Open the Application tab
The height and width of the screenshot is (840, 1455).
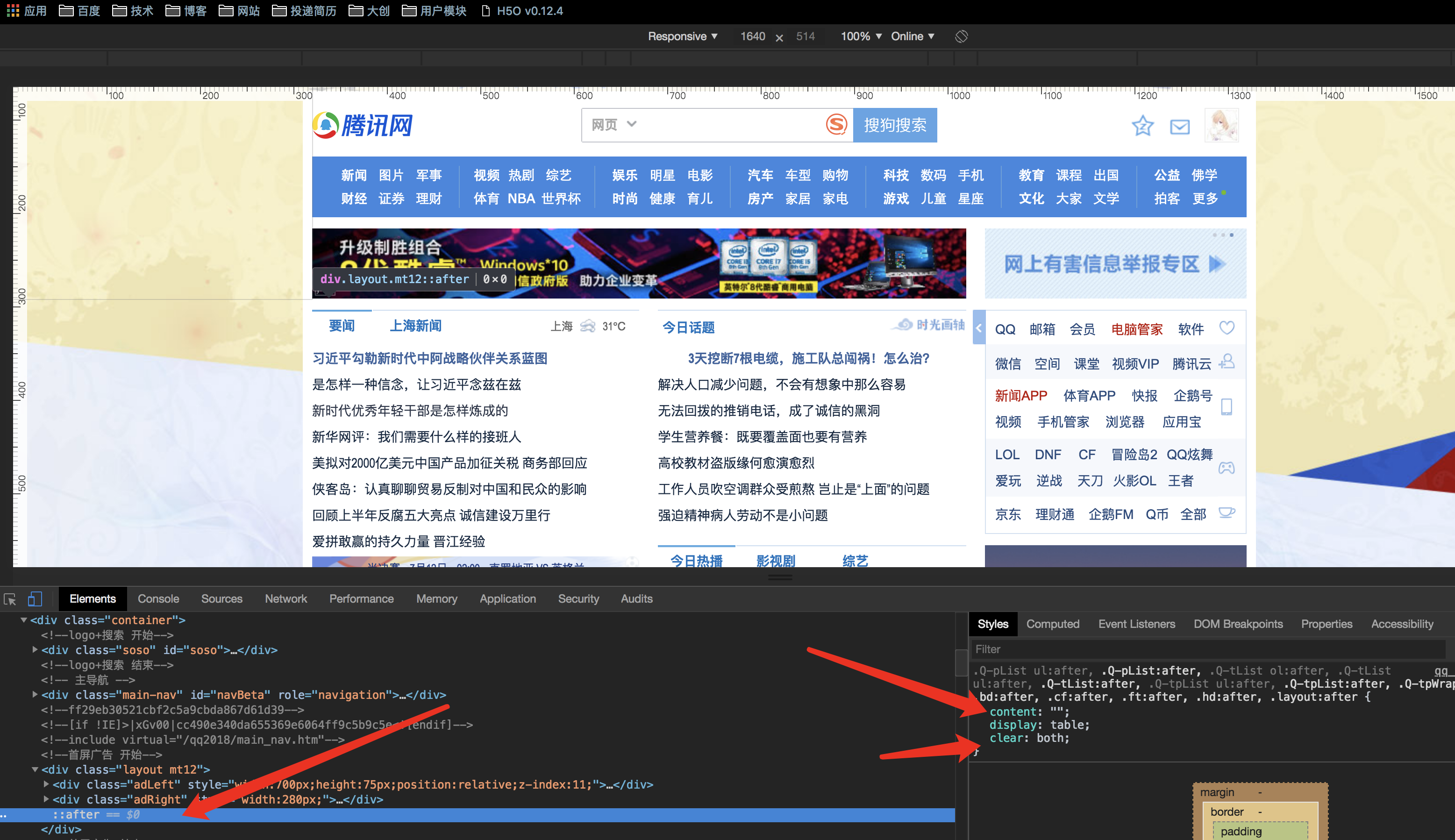pos(507,599)
